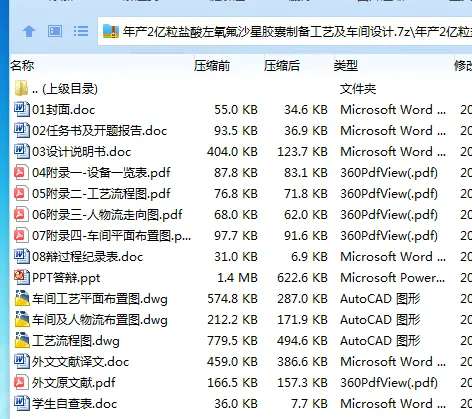Sort by the 压缩后 column header
The height and width of the screenshot is (419, 472).
(x=282, y=66)
